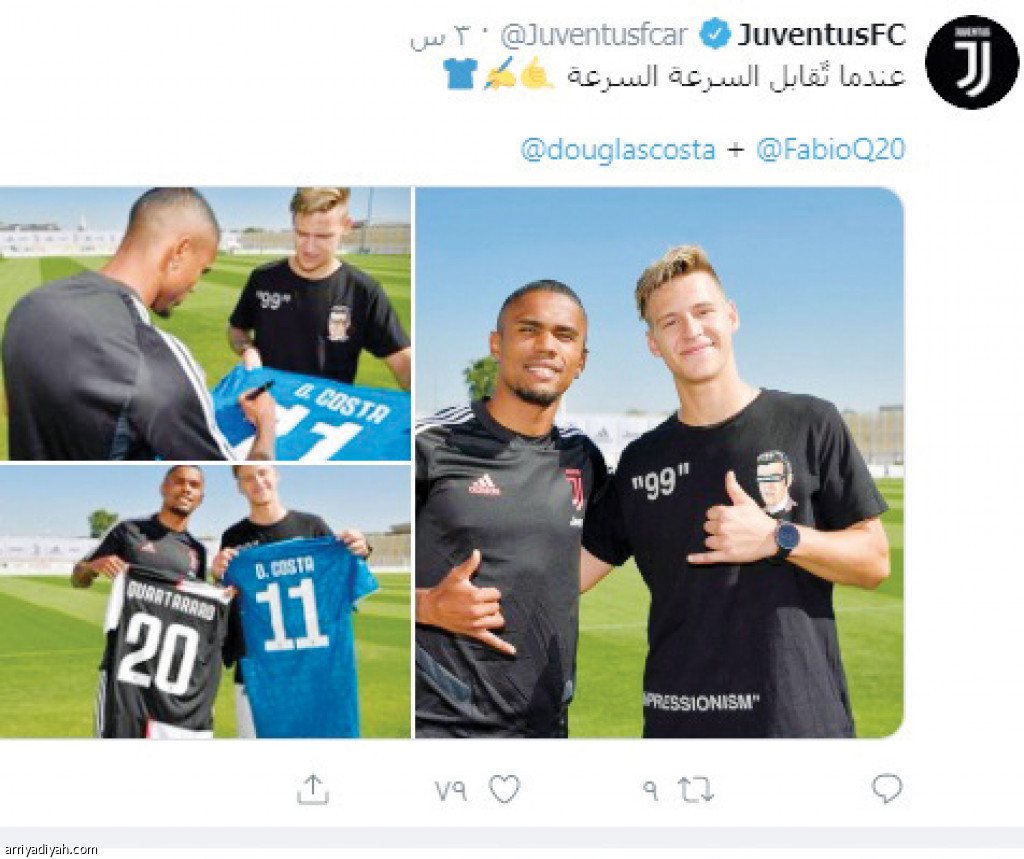Click the retweet arrows icon
This screenshot has height=859, width=1024.
coord(696,789)
